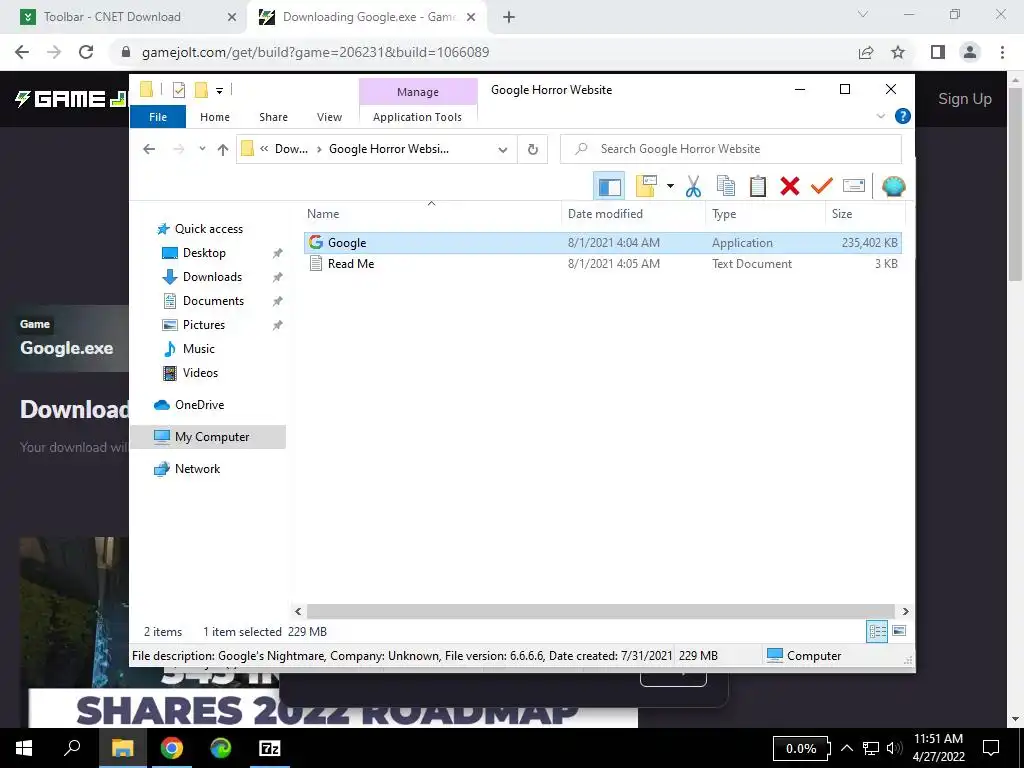The image size is (1024, 768).
Task: Refresh the Google Horror Website folder
Action: (532, 150)
